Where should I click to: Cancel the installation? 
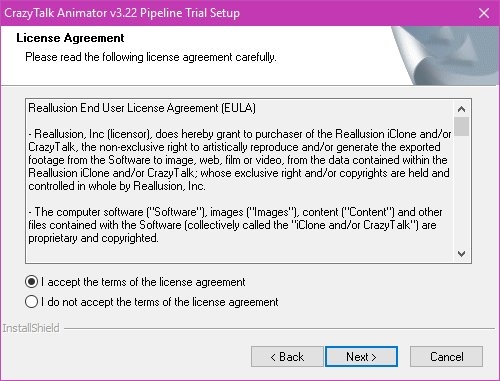point(446,357)
